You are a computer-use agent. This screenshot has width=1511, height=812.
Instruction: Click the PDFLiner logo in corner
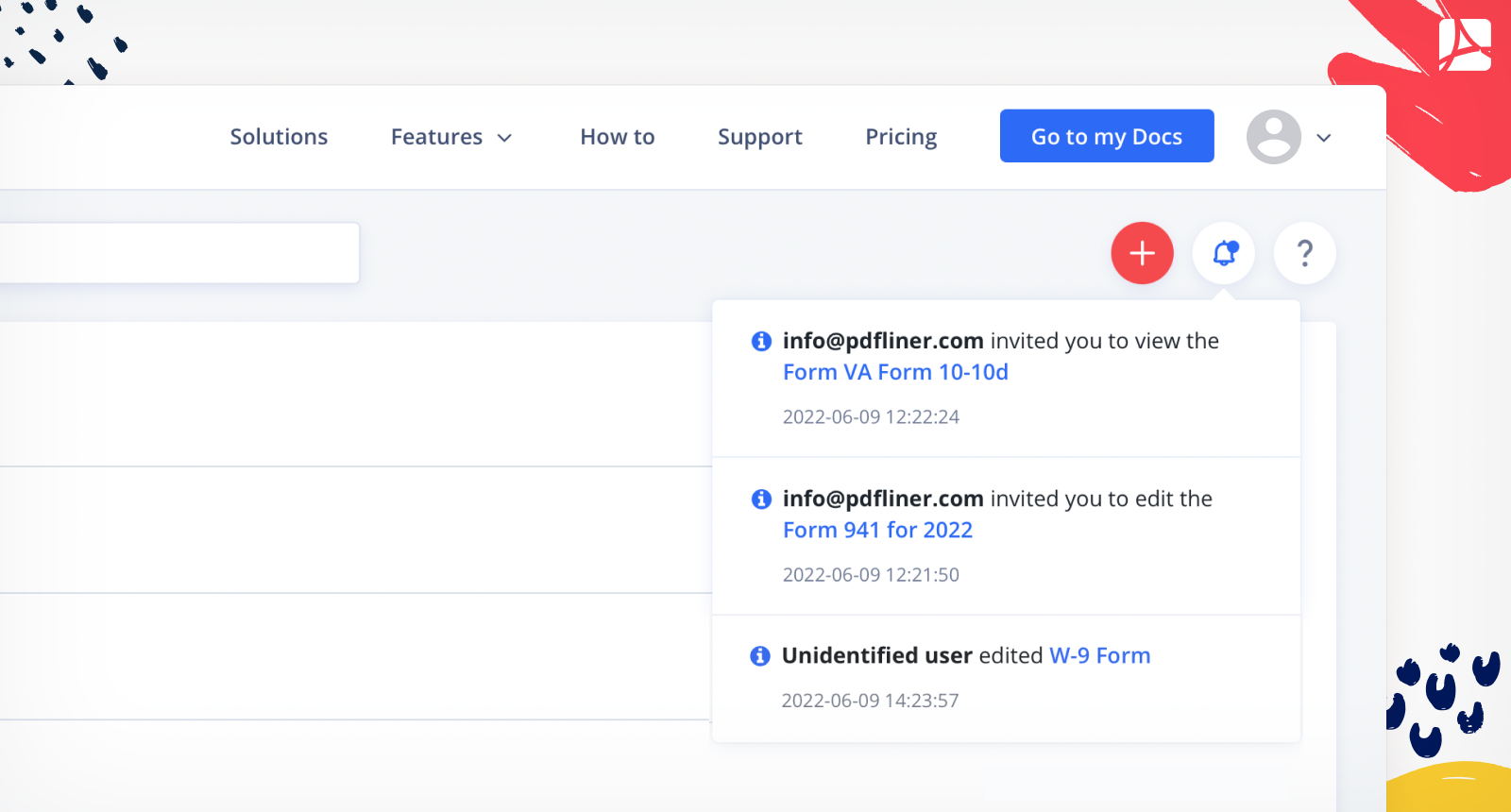click(x=1465, y=44)
